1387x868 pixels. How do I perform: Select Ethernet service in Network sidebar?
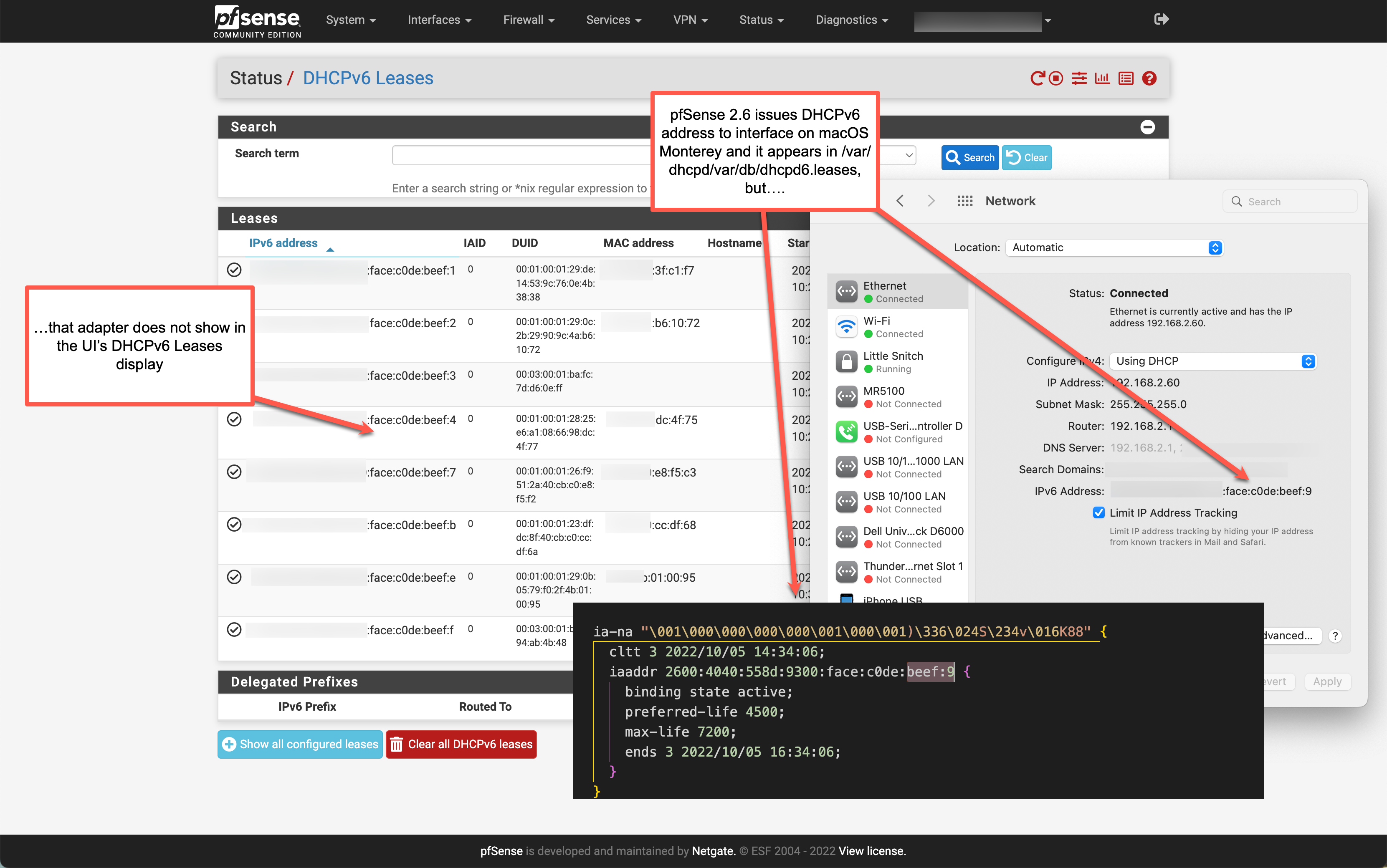(x=898, y=292)
